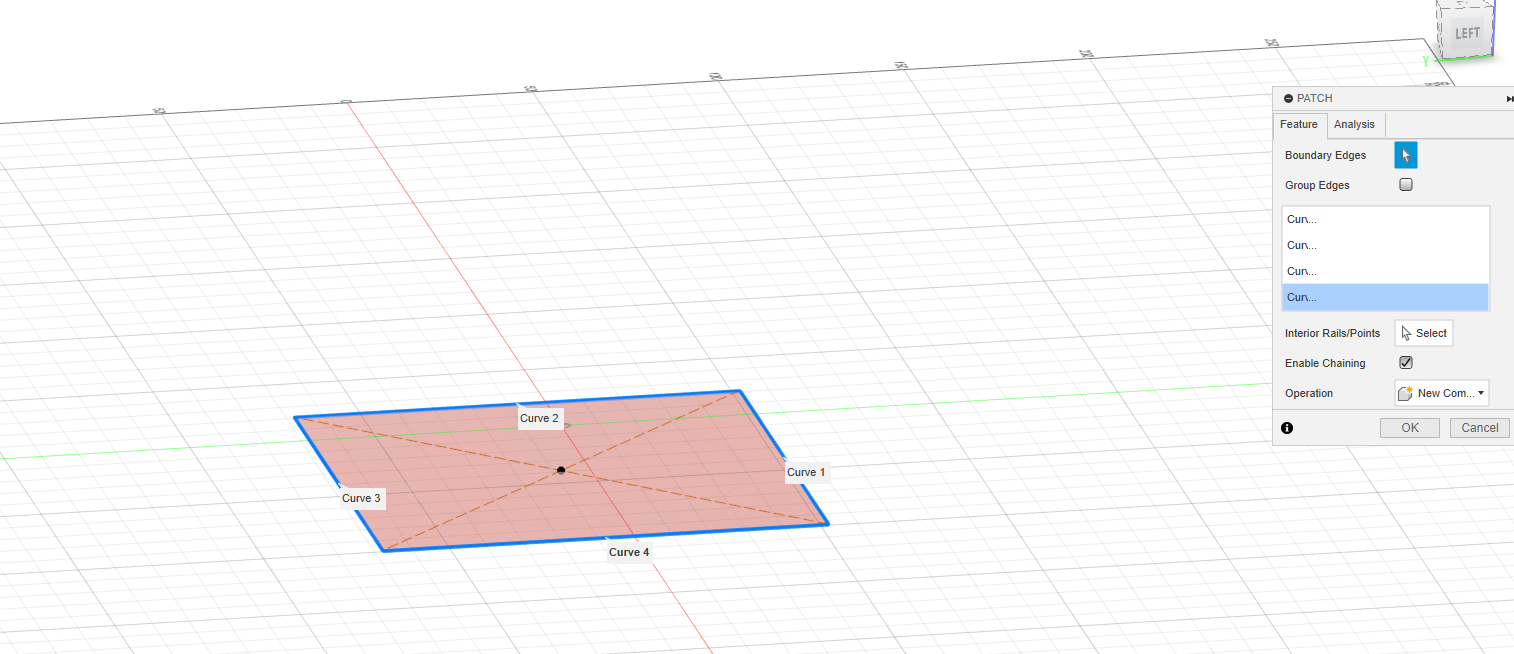Click the LEFT face of the ViewCube
This screenshot has width=1514, height=654.
[1466, 33]
